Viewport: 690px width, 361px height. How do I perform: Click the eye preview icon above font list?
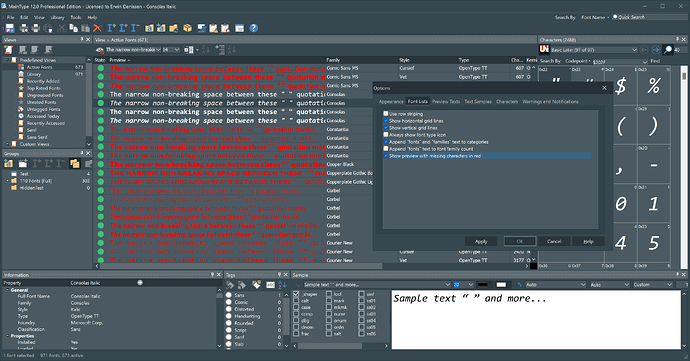click(x=100, y=50)
